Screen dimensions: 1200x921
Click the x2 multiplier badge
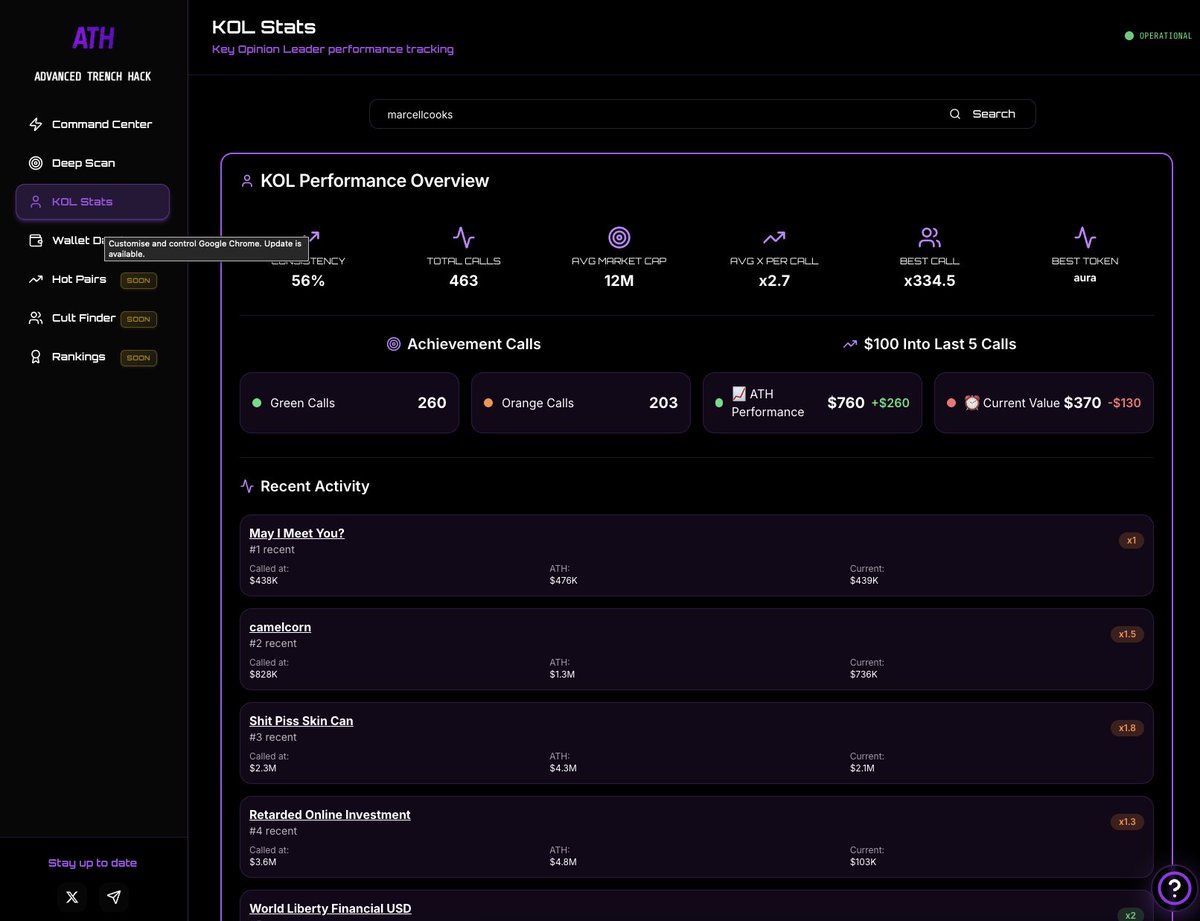(x=1130, y=915)
